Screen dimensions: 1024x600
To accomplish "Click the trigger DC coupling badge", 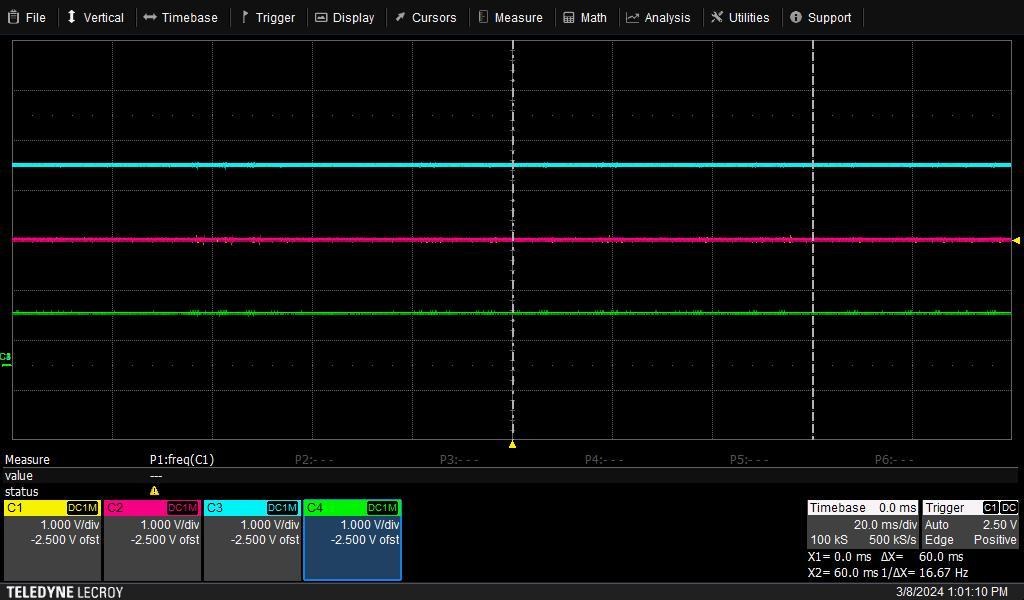I will click(x=1008, y=507).
